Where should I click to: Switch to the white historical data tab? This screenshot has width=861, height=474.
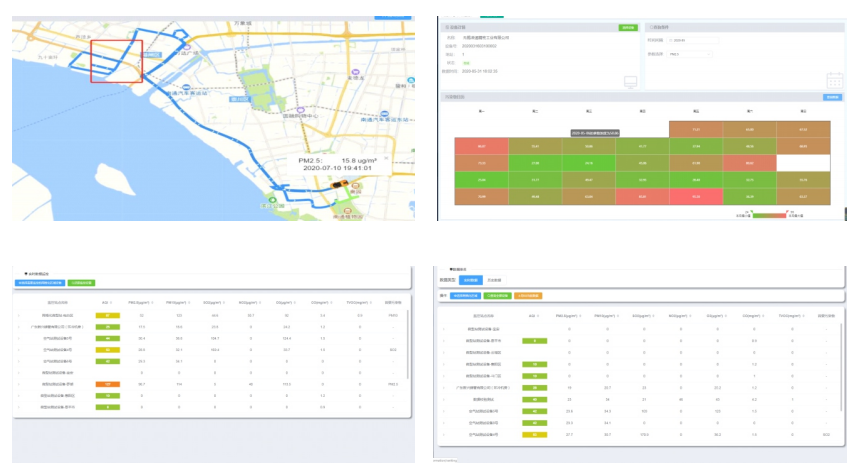pyautogui.click(x=494, y=282)
